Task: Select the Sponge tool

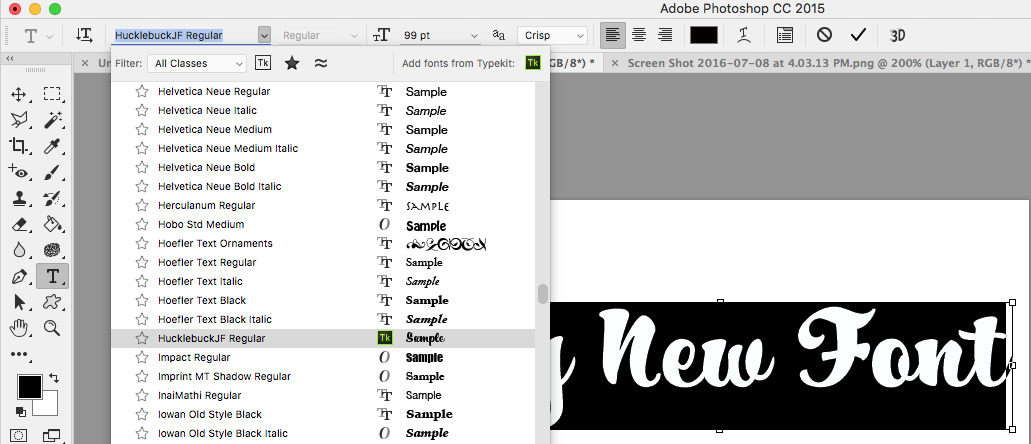Action: [x=52, y=251]
